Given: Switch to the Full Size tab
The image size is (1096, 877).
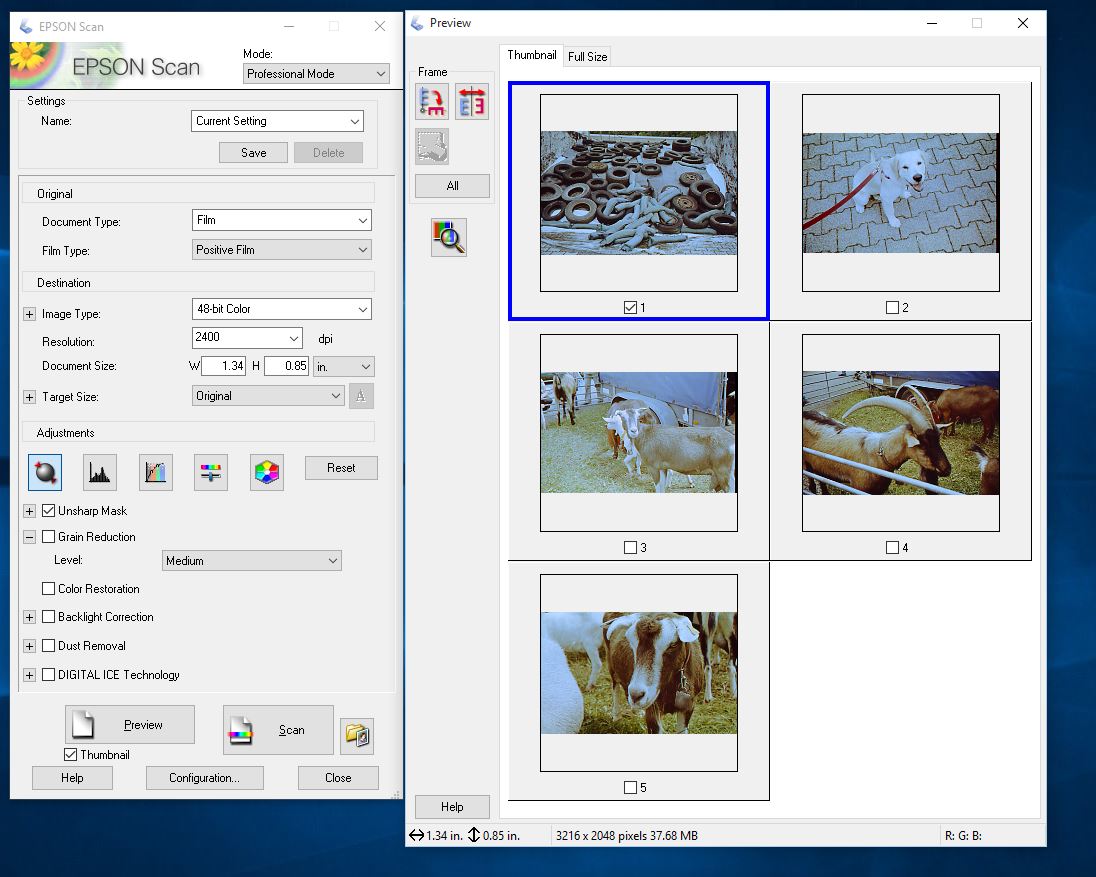Looking at the screenshot, I should [587, 57].
